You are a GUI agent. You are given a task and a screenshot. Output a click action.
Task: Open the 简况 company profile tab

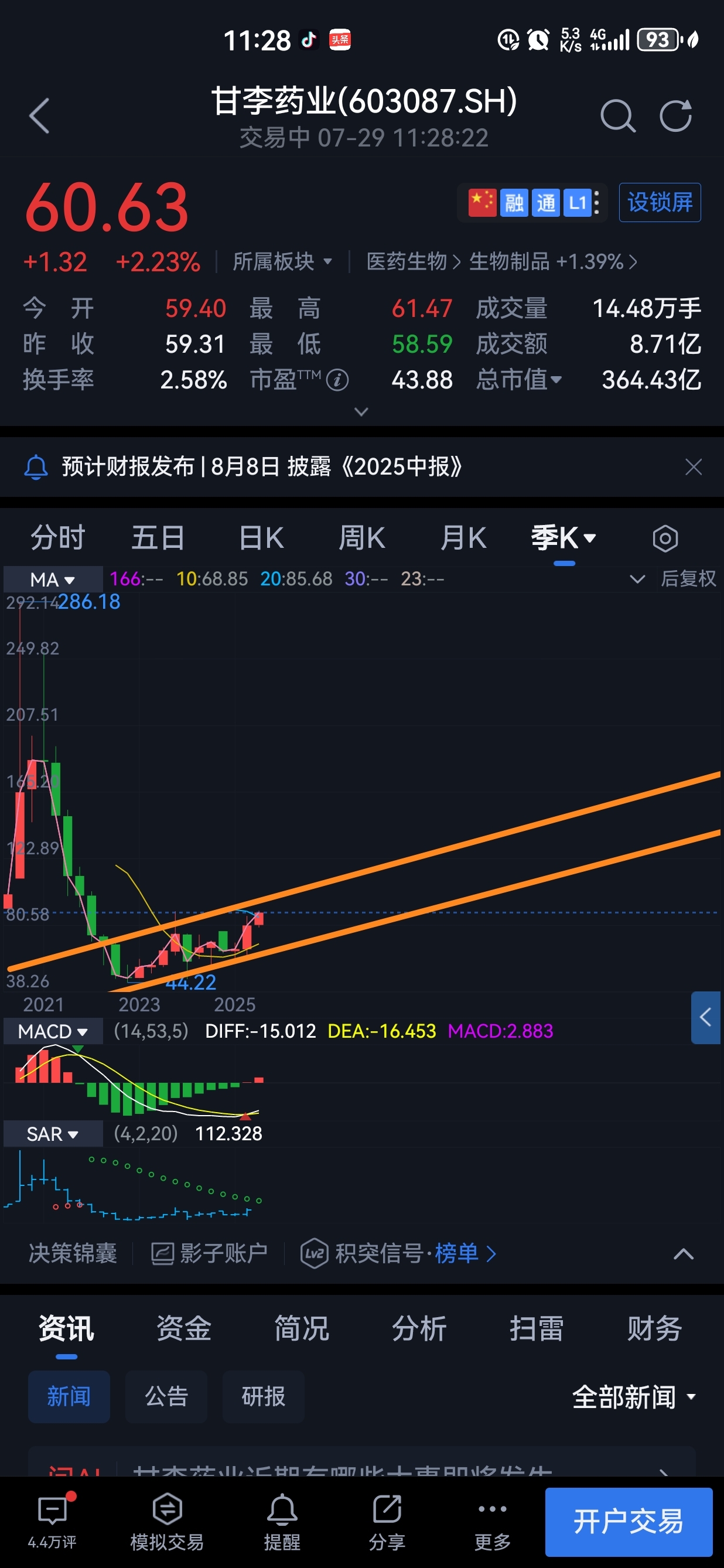[302, 1328]
